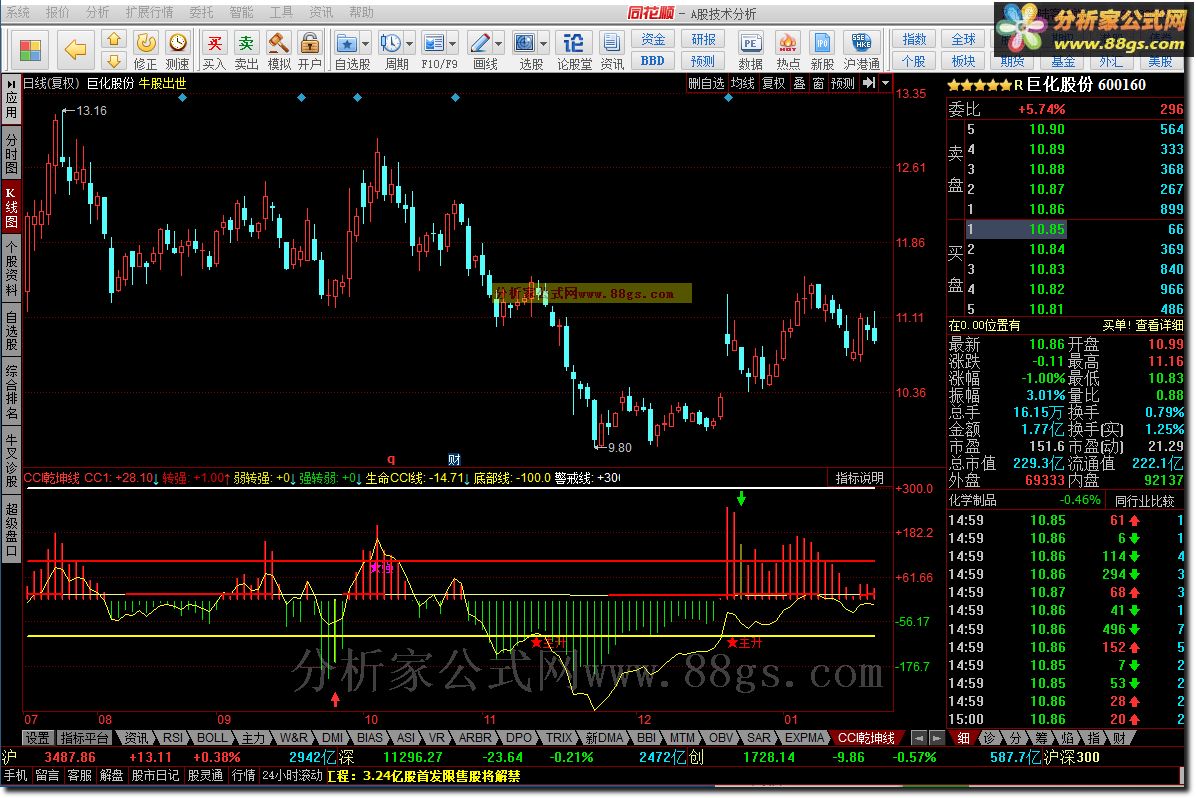Open 股市日记 in bottom status bar
Screen dimensions: 1196x798
tap(155, 776)
